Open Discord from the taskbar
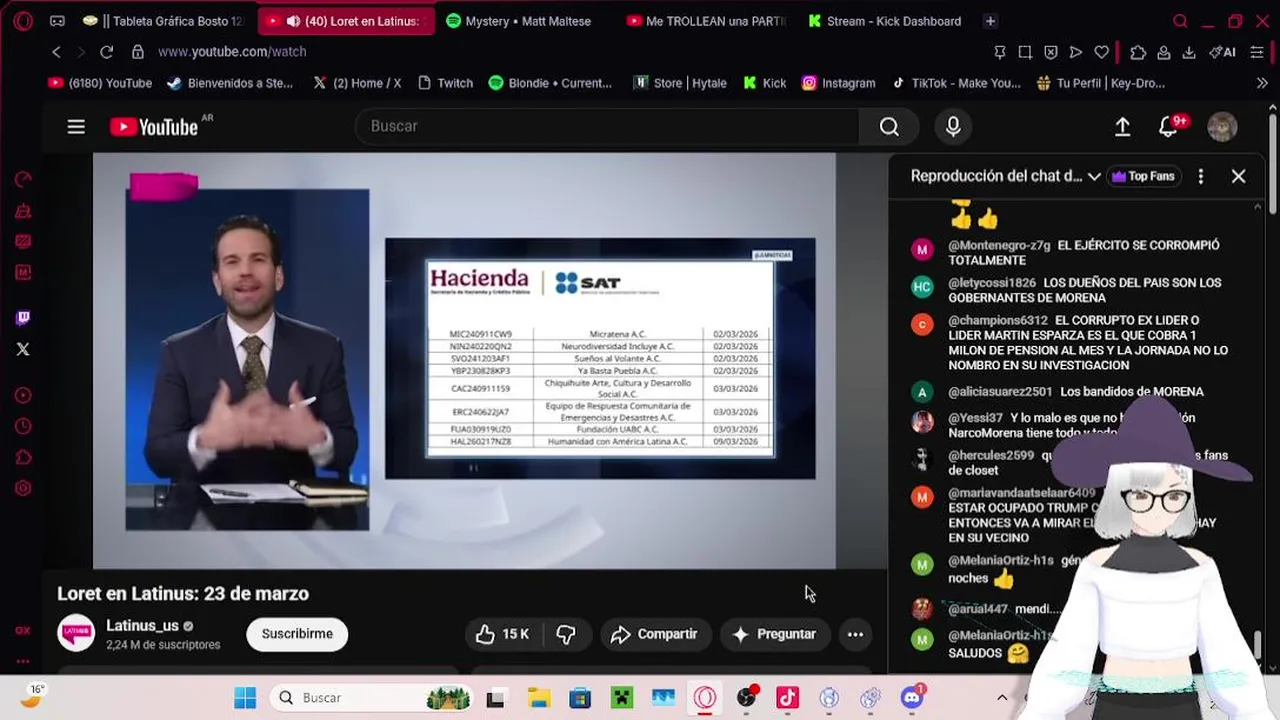The height and width of the screenshot is (720, 1280). coord(912,698)
